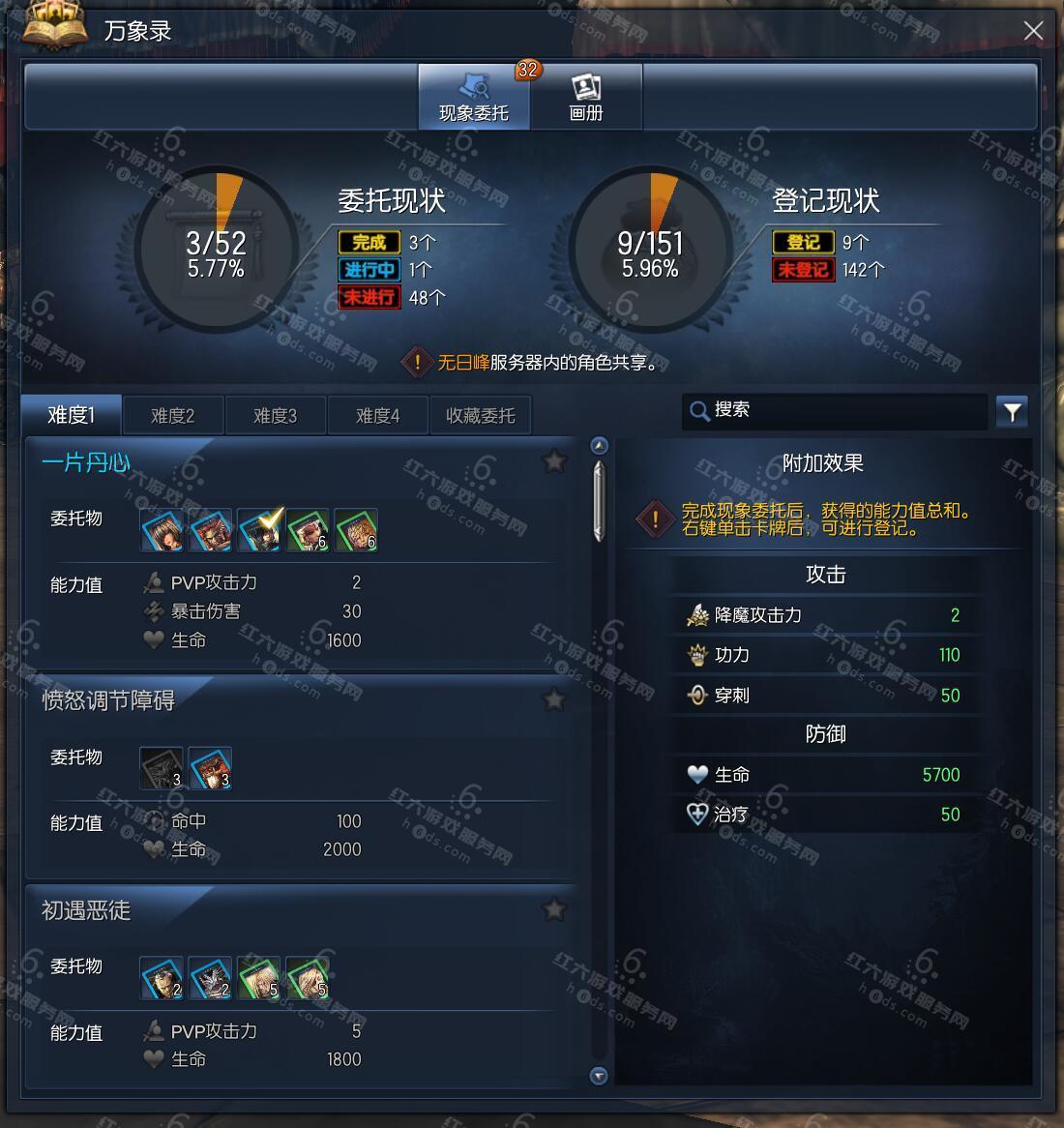
Task: Open the filter funnel icon
Action: tap(1012, 412)
